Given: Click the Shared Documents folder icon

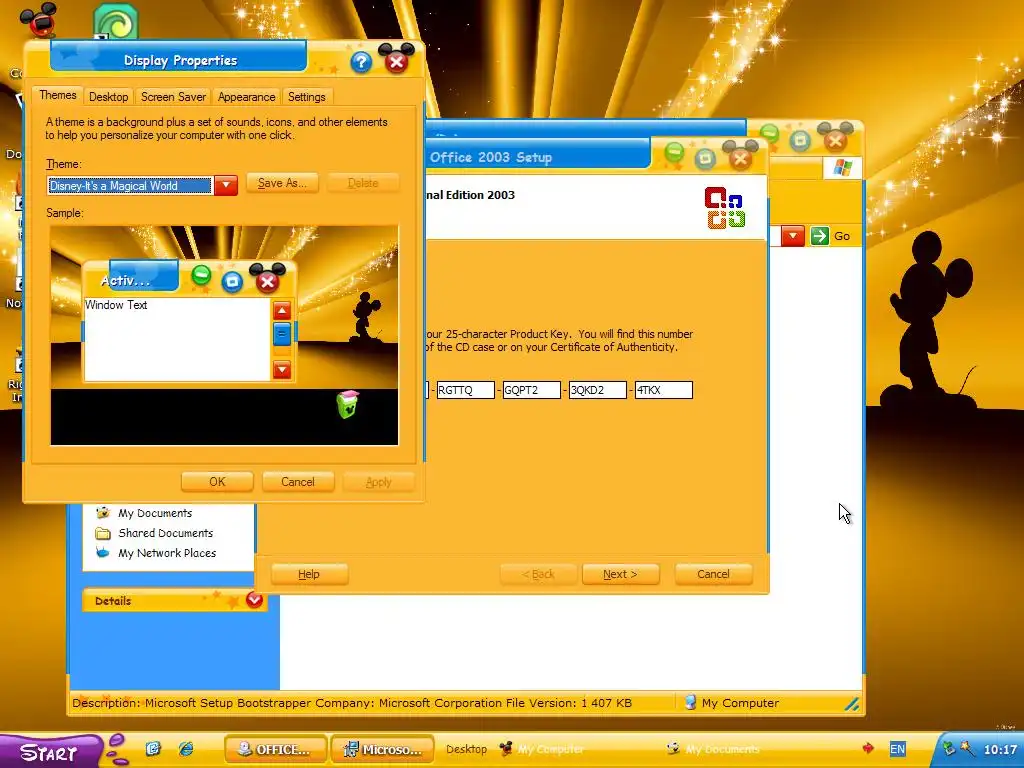Looking at the screenshot, I should [103, 533].
